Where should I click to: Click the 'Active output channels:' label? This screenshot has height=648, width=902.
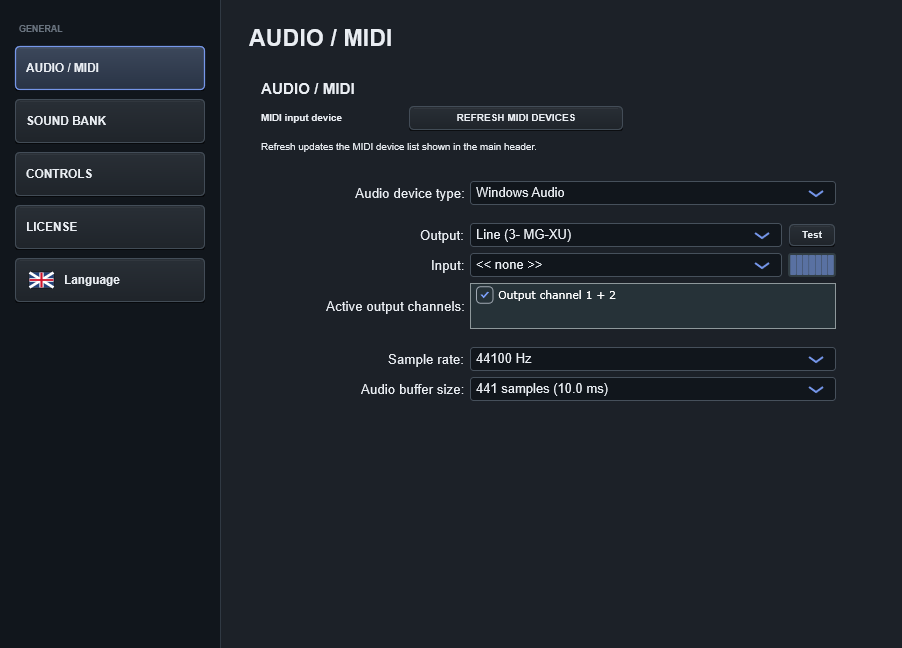[x=395, y=307]
